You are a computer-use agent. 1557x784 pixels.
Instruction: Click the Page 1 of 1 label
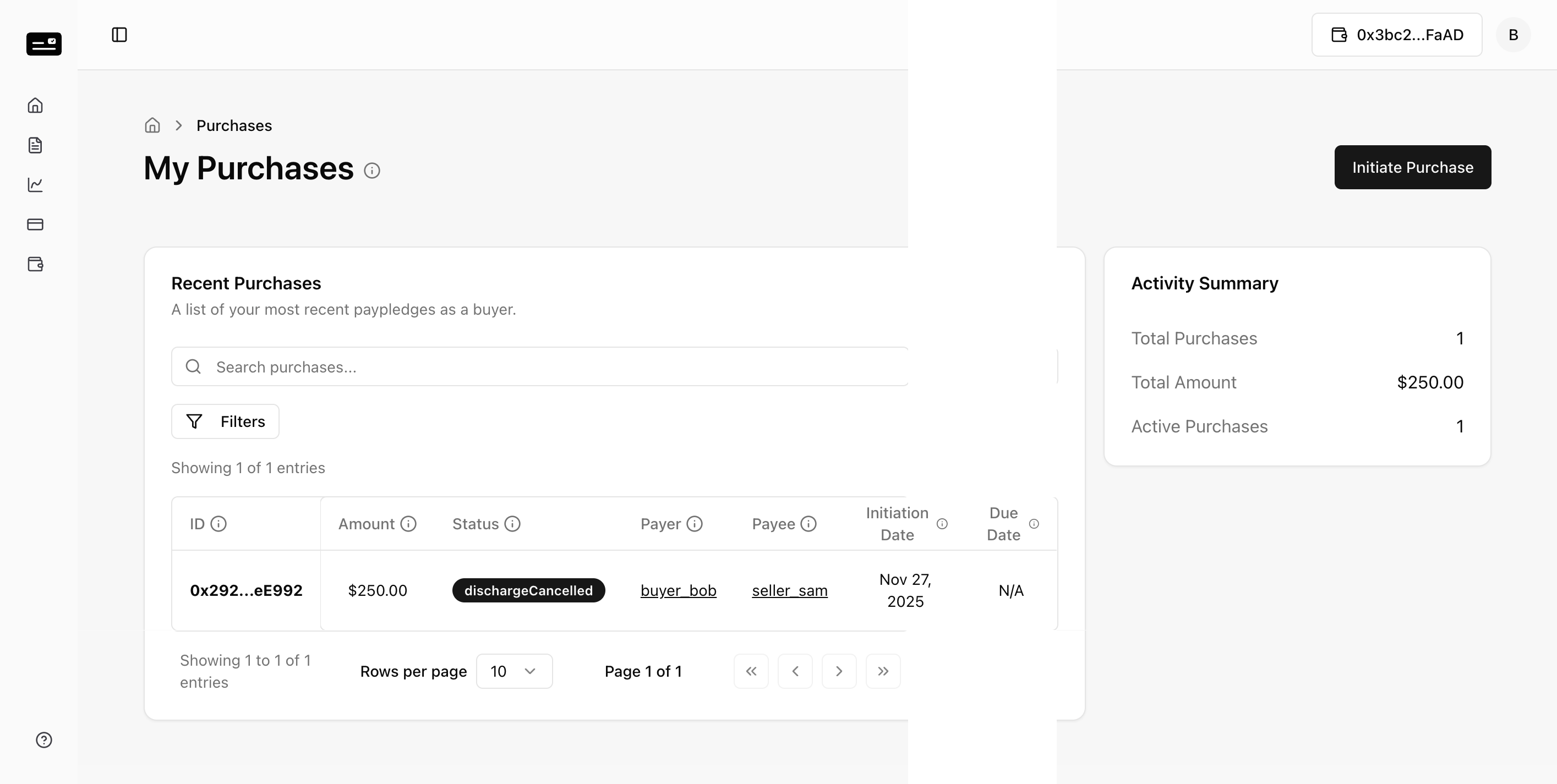point(643,671)
